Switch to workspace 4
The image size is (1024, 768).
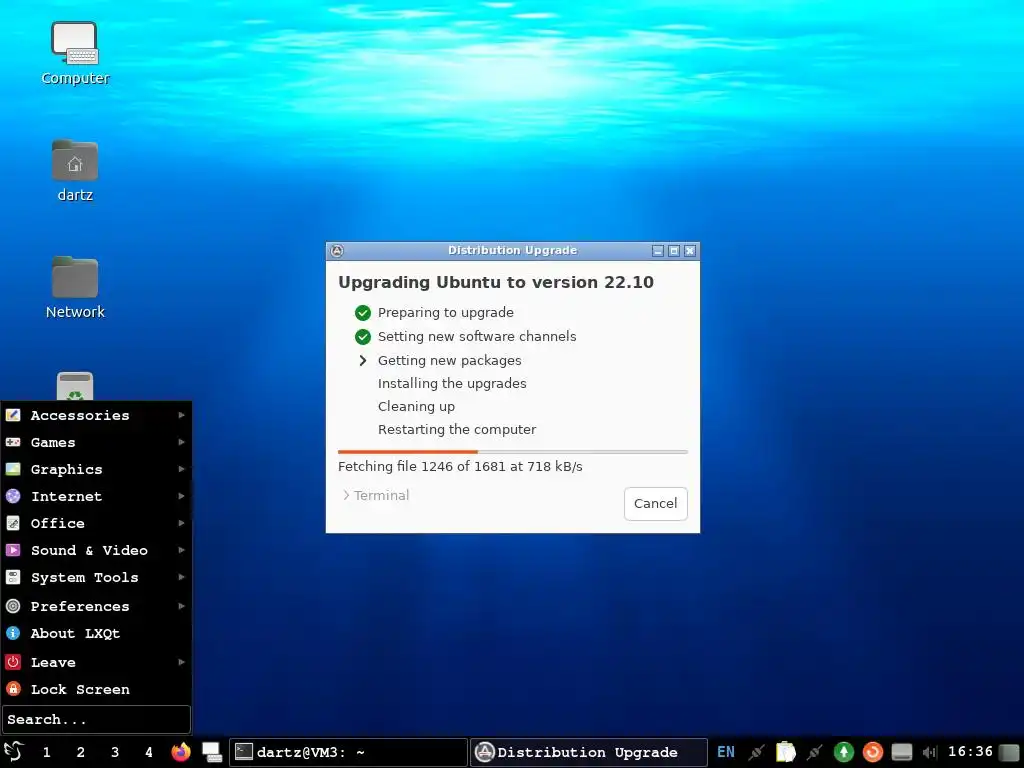coord(149,752)
